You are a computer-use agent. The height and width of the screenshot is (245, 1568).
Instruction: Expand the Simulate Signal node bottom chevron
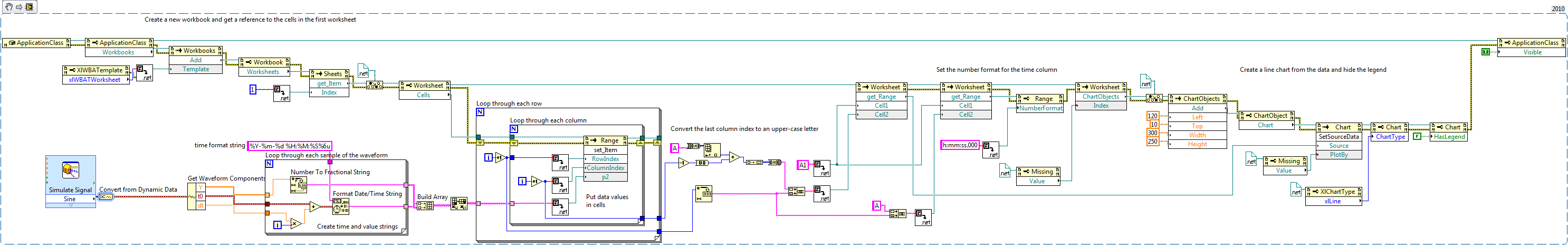(x=71, y=205)
